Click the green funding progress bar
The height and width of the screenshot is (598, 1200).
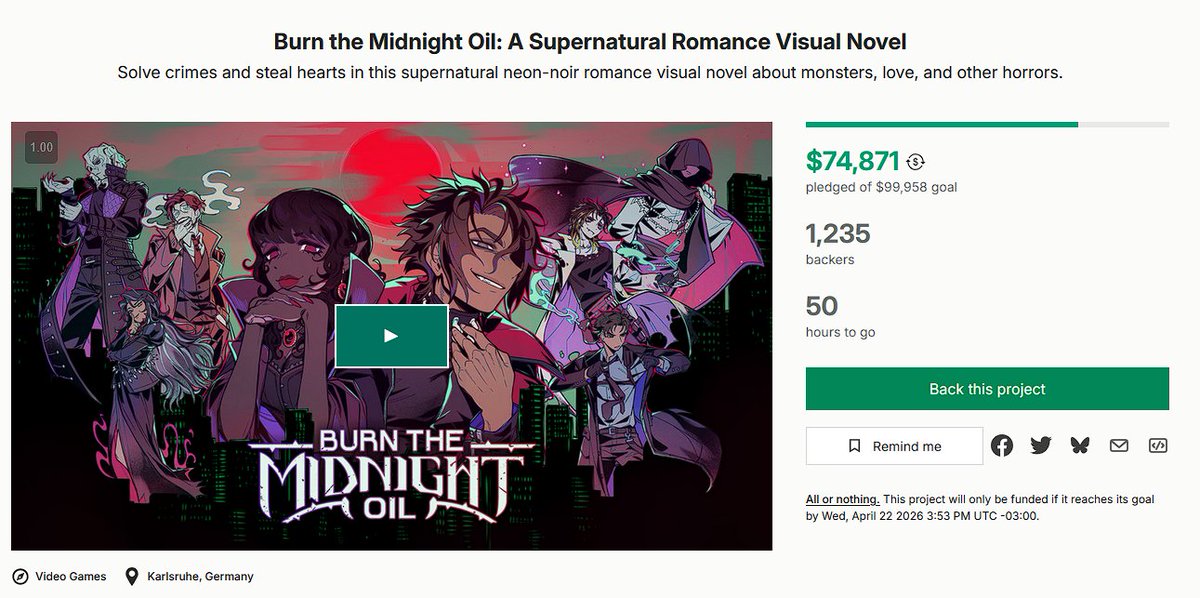[941, 124]
